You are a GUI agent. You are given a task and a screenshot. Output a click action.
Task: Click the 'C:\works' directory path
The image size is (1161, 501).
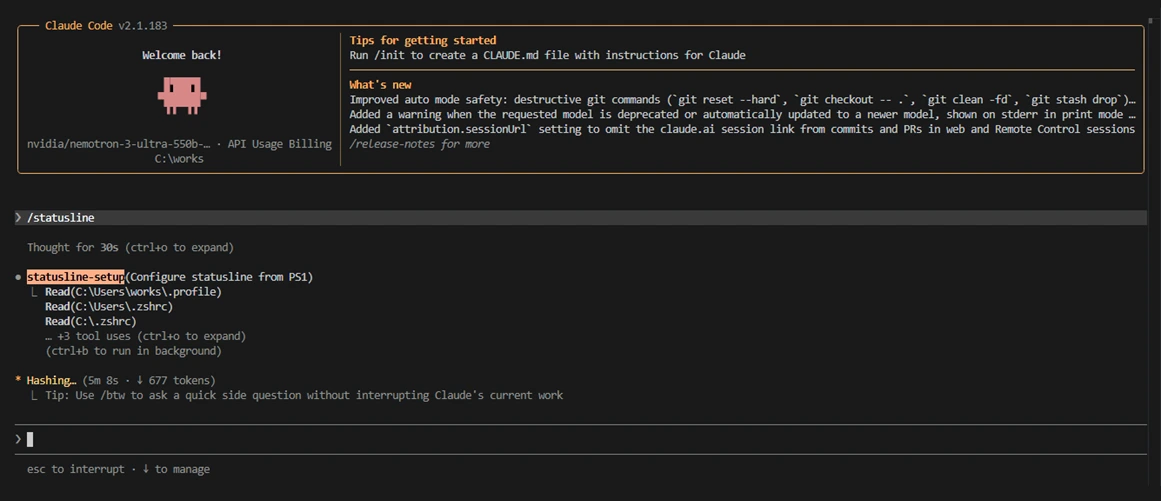pyautogui.click(x=178, y=158)
